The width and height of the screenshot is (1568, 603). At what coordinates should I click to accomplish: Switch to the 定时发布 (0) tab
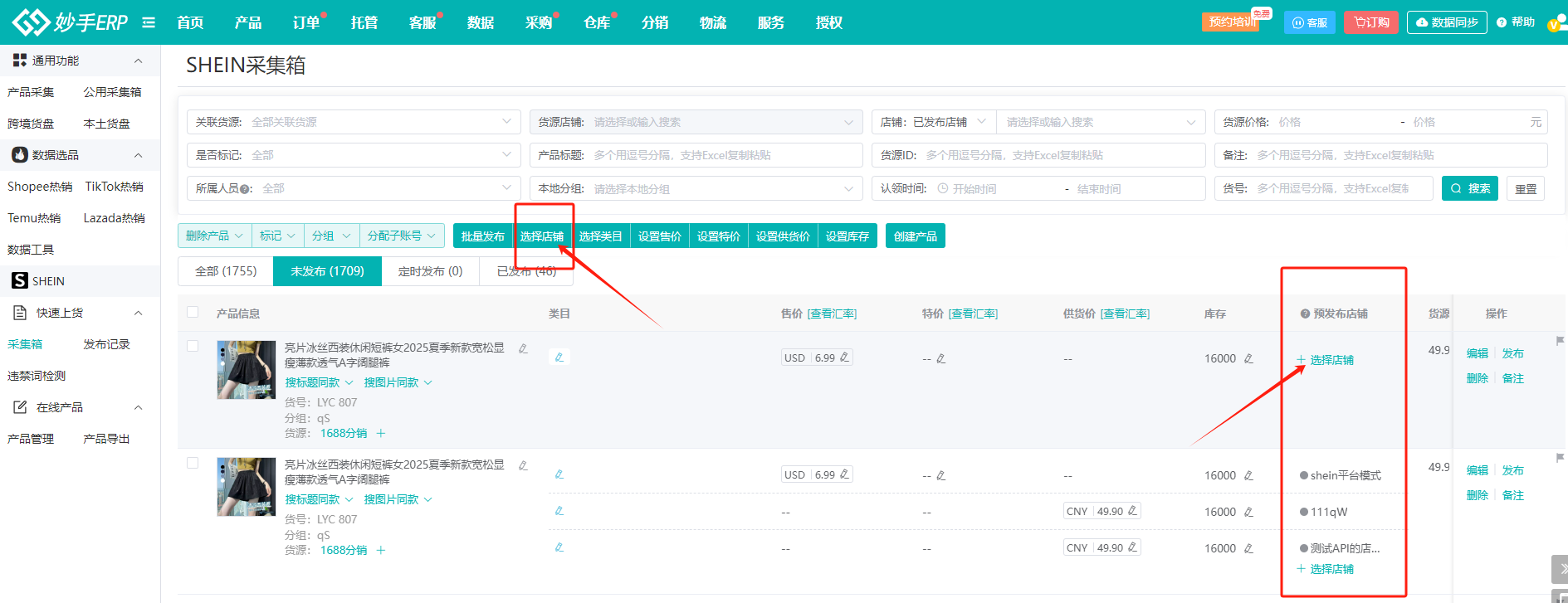[x=430, y=271]
